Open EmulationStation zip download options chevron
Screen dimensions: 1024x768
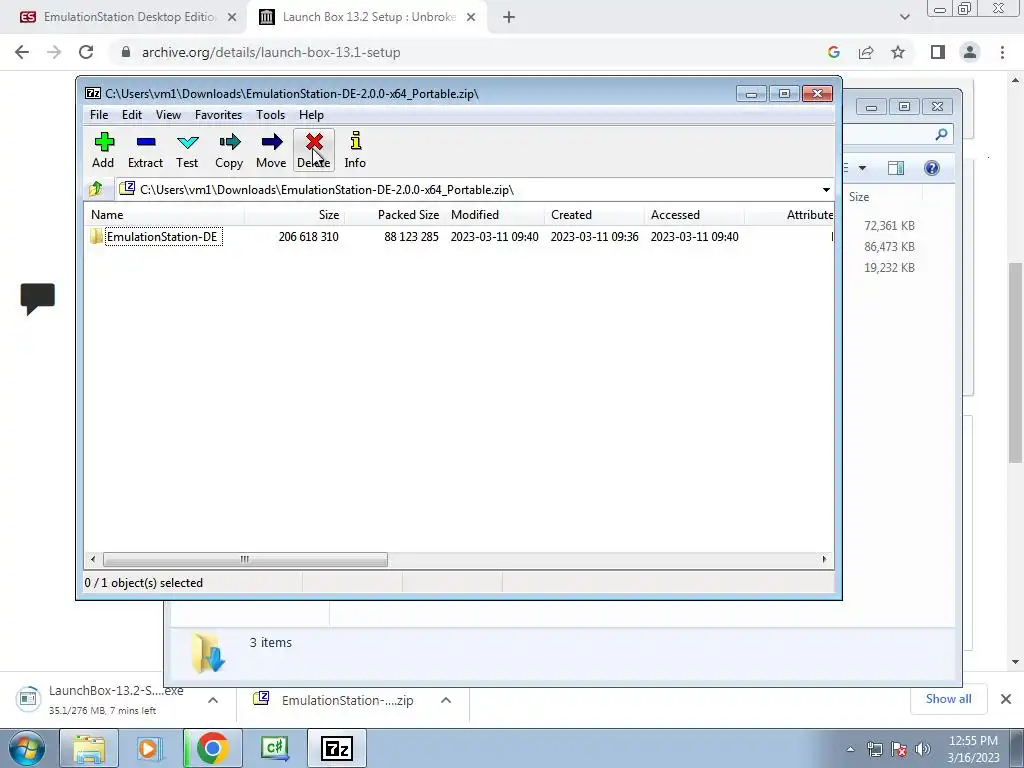(446, 700)
